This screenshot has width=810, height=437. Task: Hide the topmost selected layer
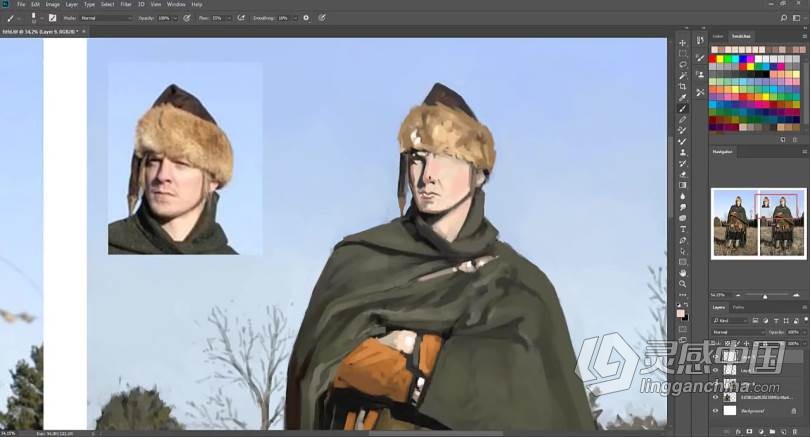pyautogui.click(x=715, y=356)
